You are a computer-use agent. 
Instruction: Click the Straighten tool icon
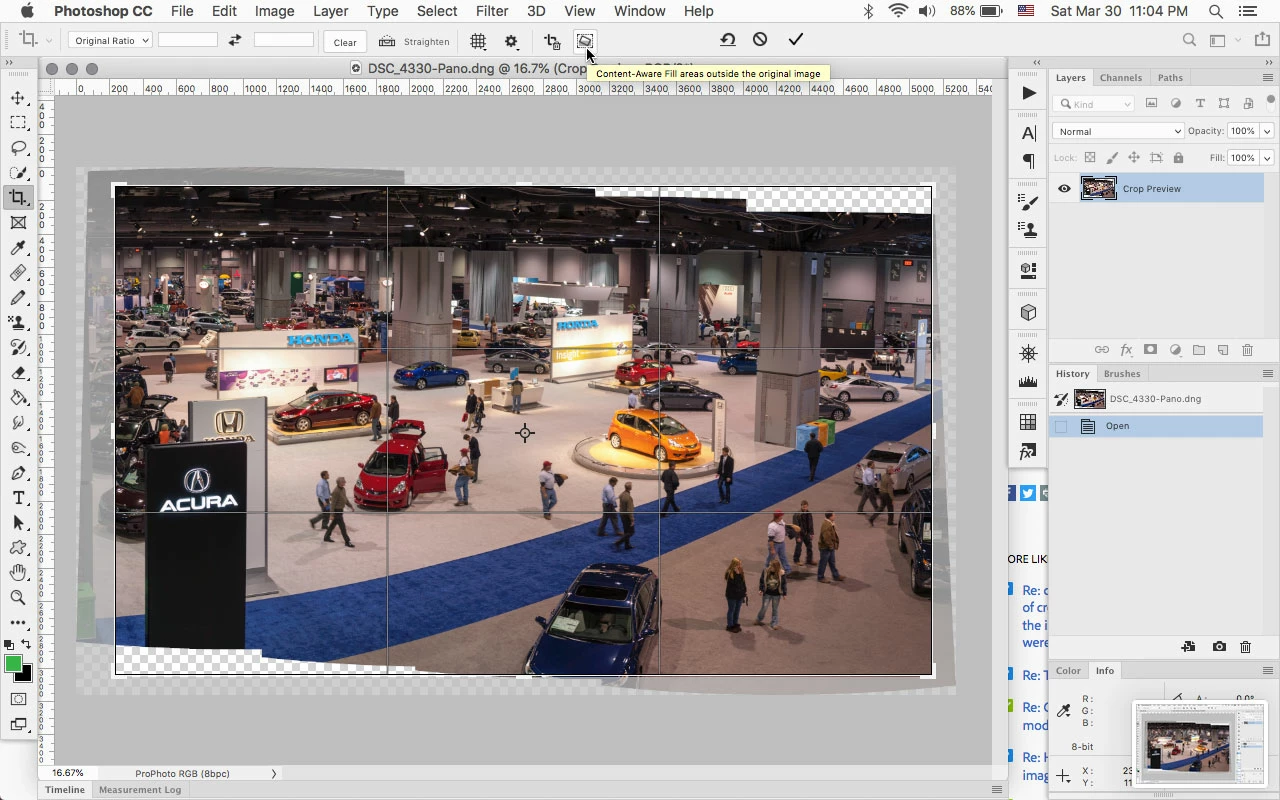tap(387, 41)
